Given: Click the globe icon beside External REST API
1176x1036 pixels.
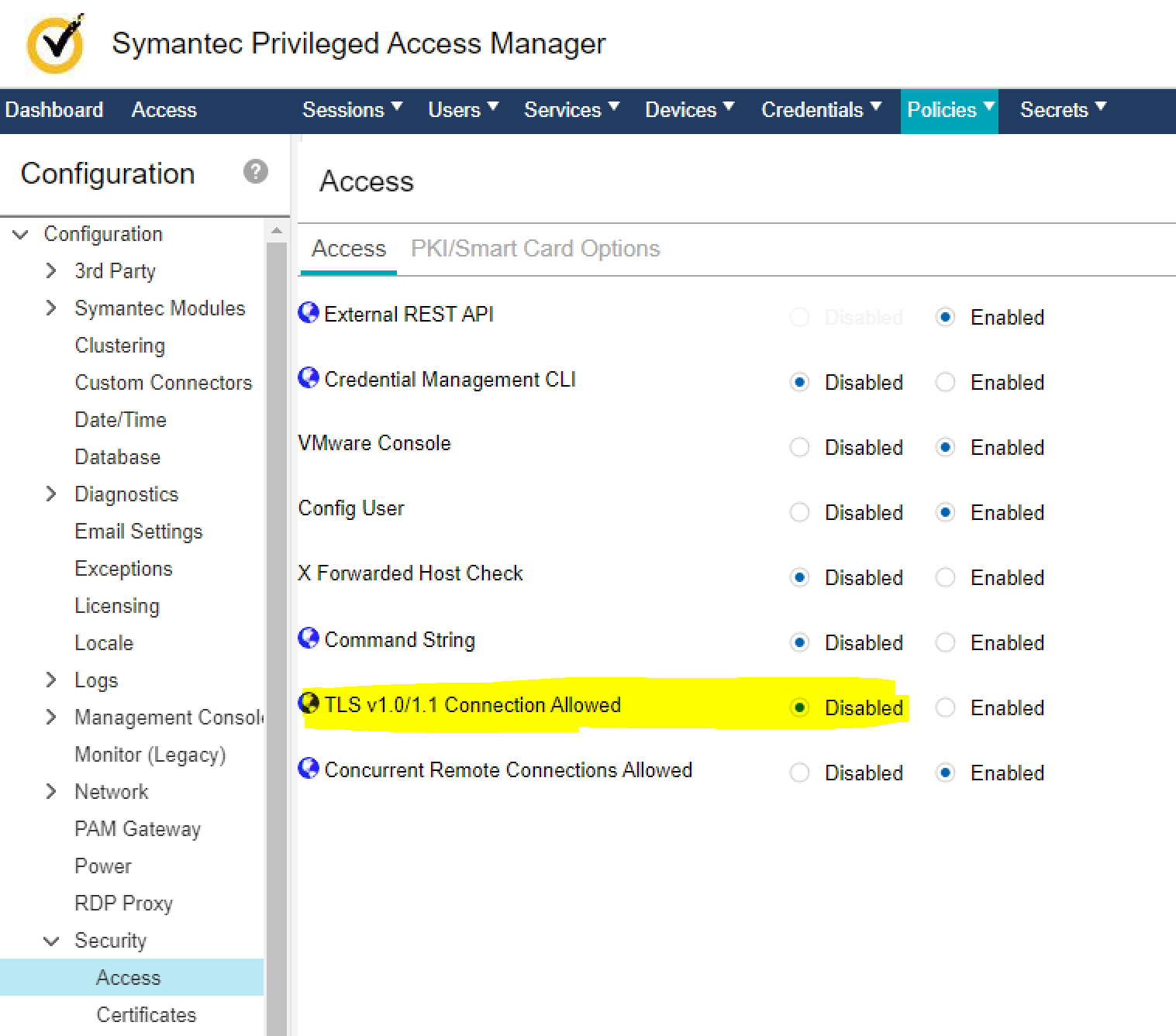Looking at the screenshot, I should click(x=309, y=313).
